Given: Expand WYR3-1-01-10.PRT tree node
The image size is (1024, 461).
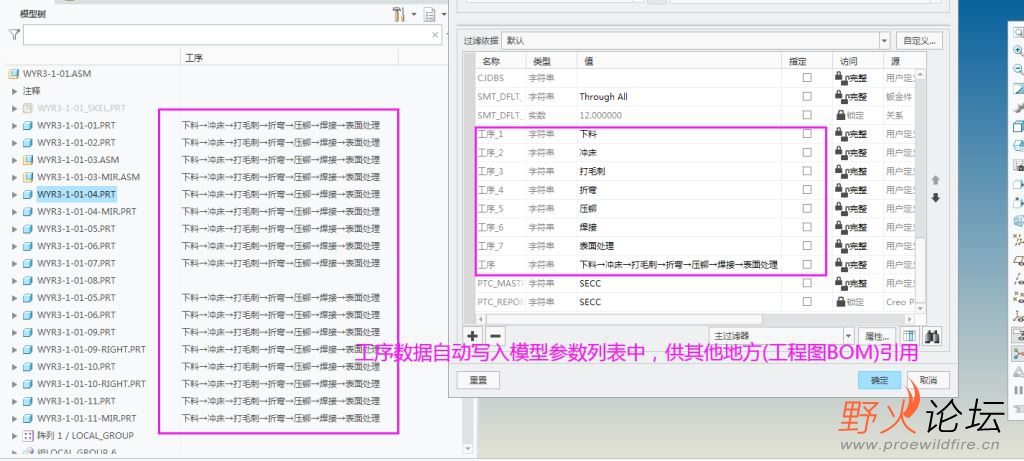Looking at the screenshot, I should (14, 366).
